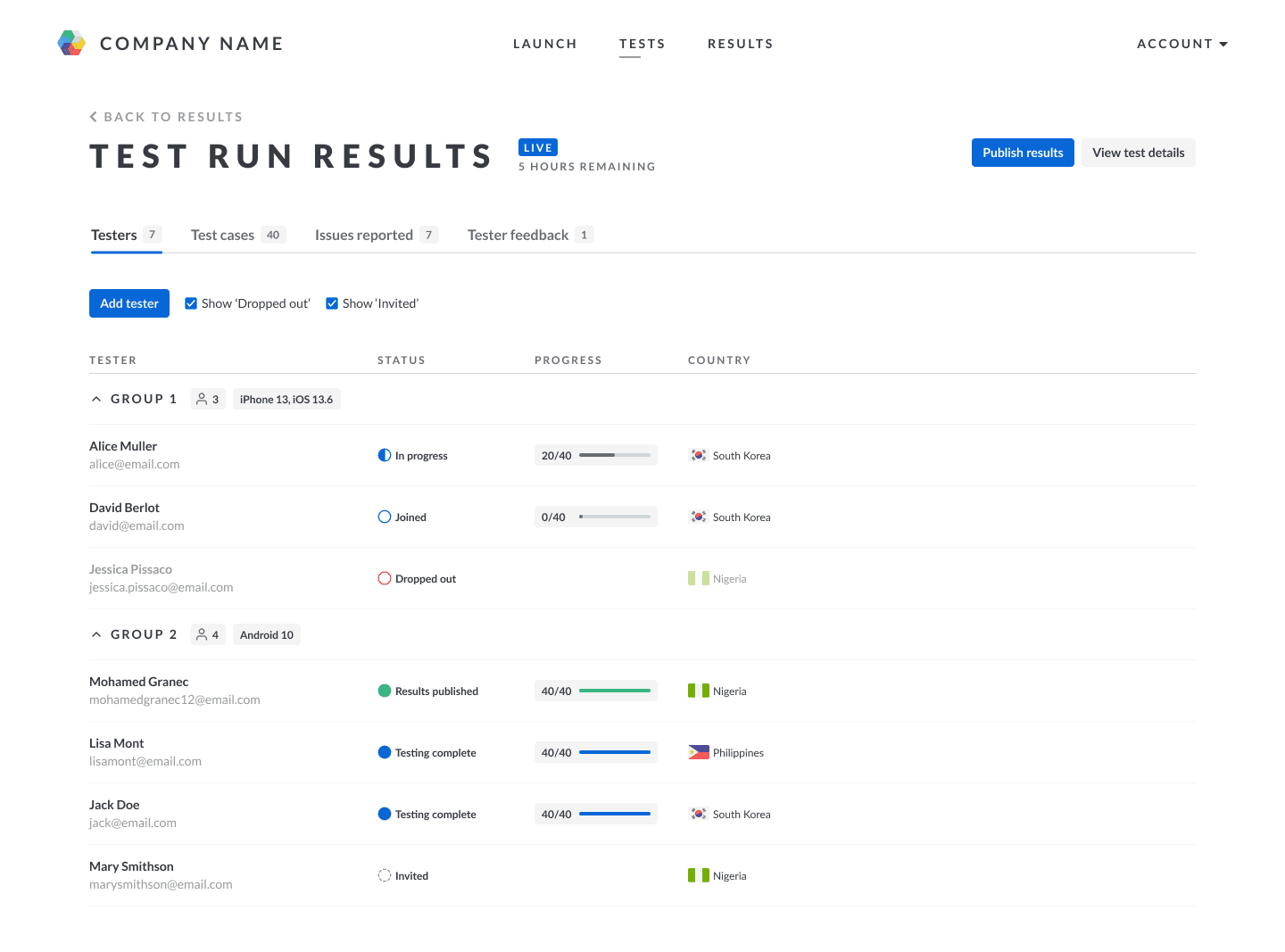Click the name Jessica Pissaco

coord(130,569)
